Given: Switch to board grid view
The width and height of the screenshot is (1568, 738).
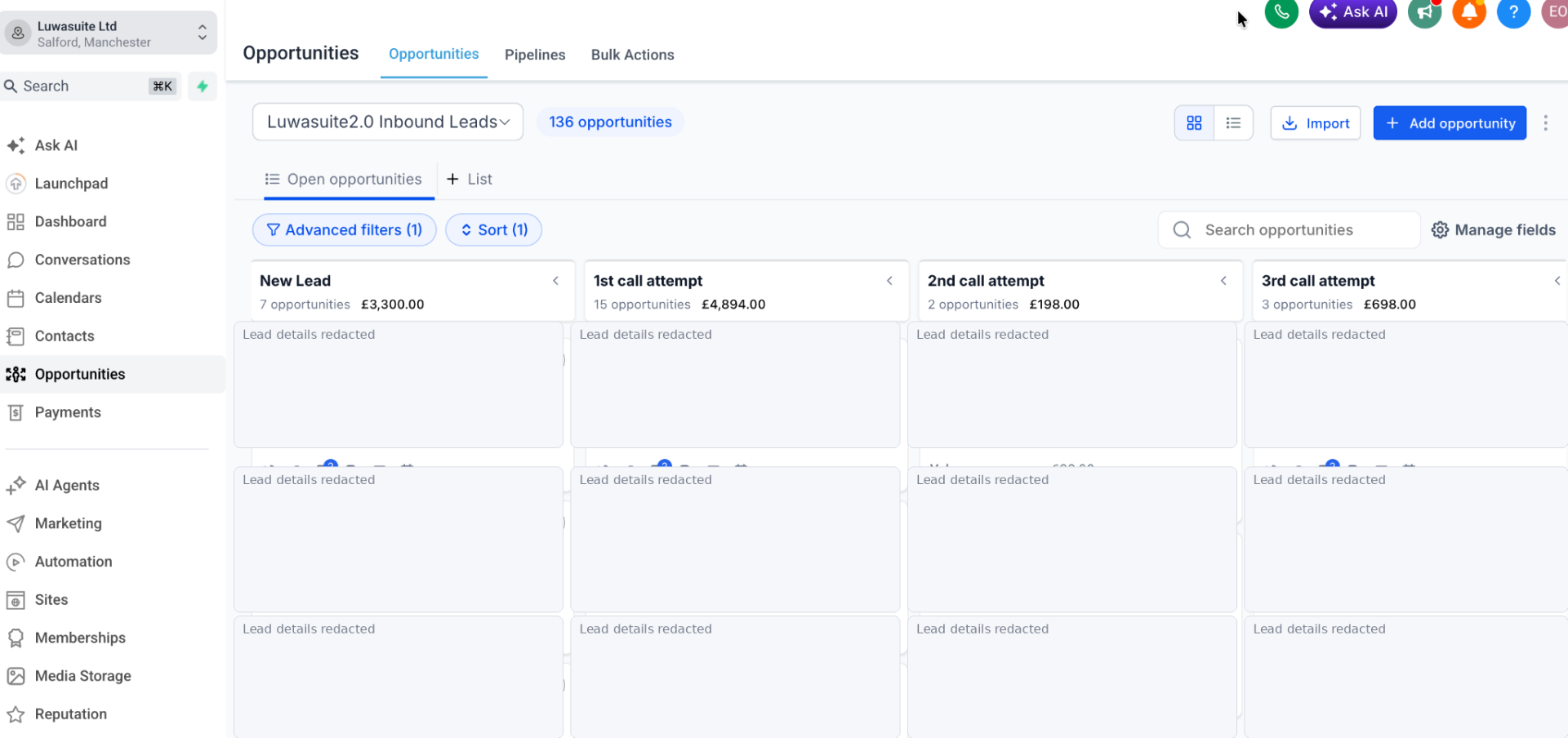Looking at the screenshot, I should coord(1194,122).
